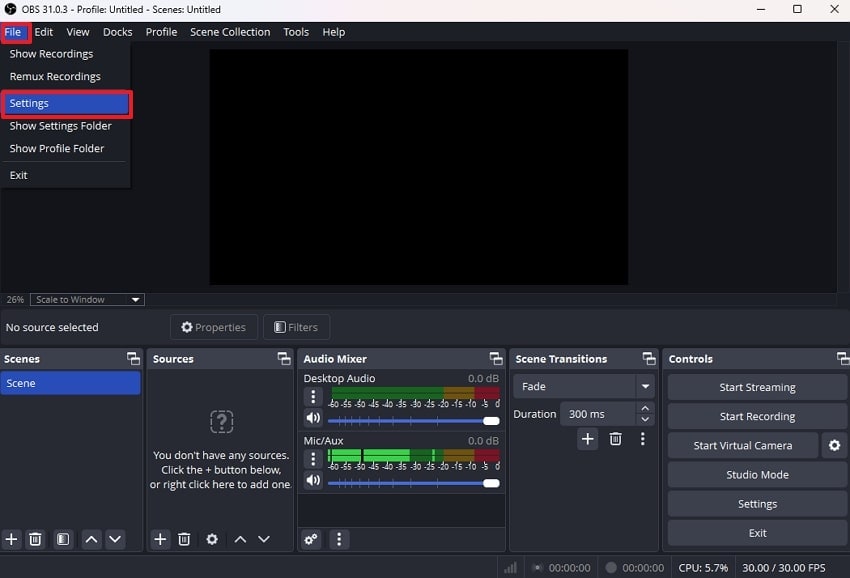Image resolution: width=850 pixels, height=578 pixels.
Task: Move source up arrow
Action: pos(240,539)
